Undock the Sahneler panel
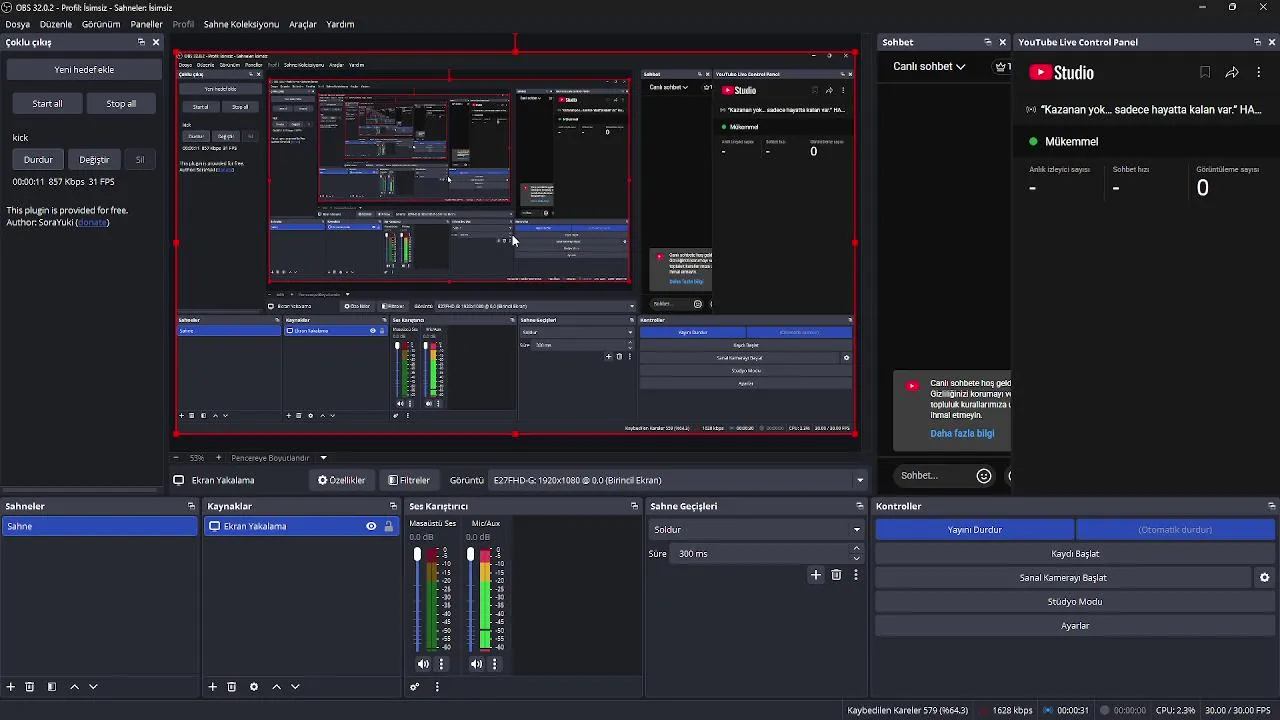The width and height of the screenshot is (1280, 720). pos(191,506)
